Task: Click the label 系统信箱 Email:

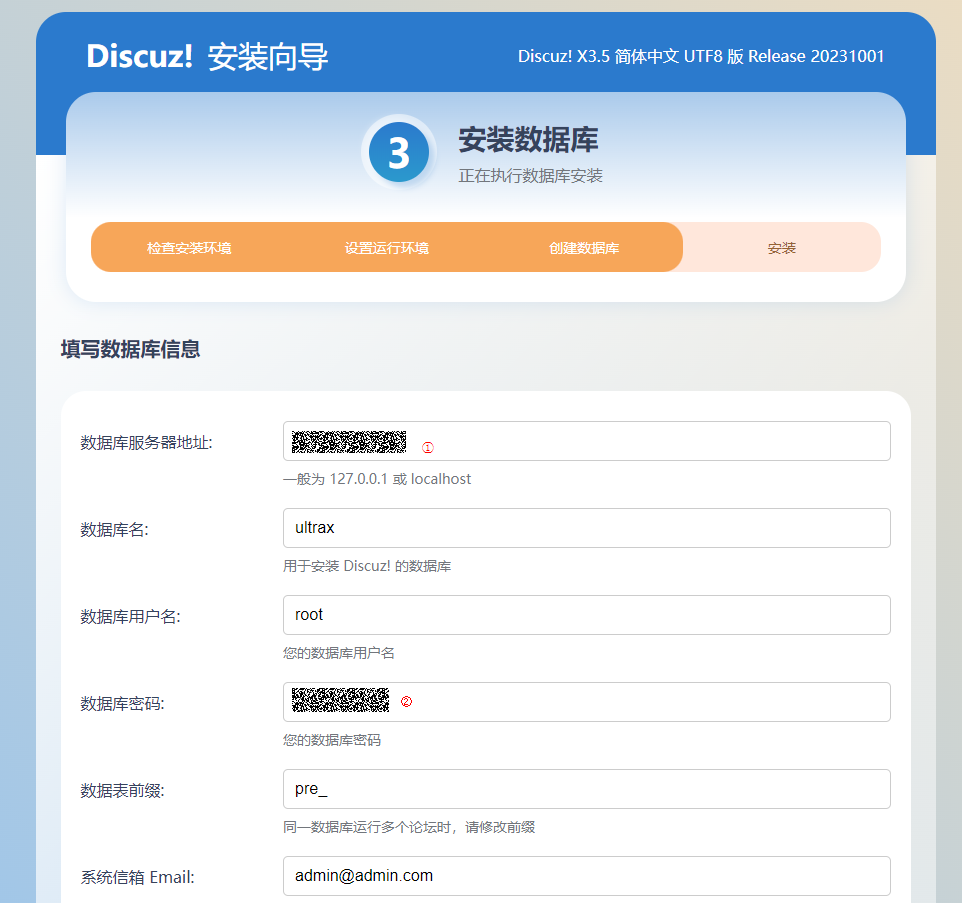Action: [137, 877]
